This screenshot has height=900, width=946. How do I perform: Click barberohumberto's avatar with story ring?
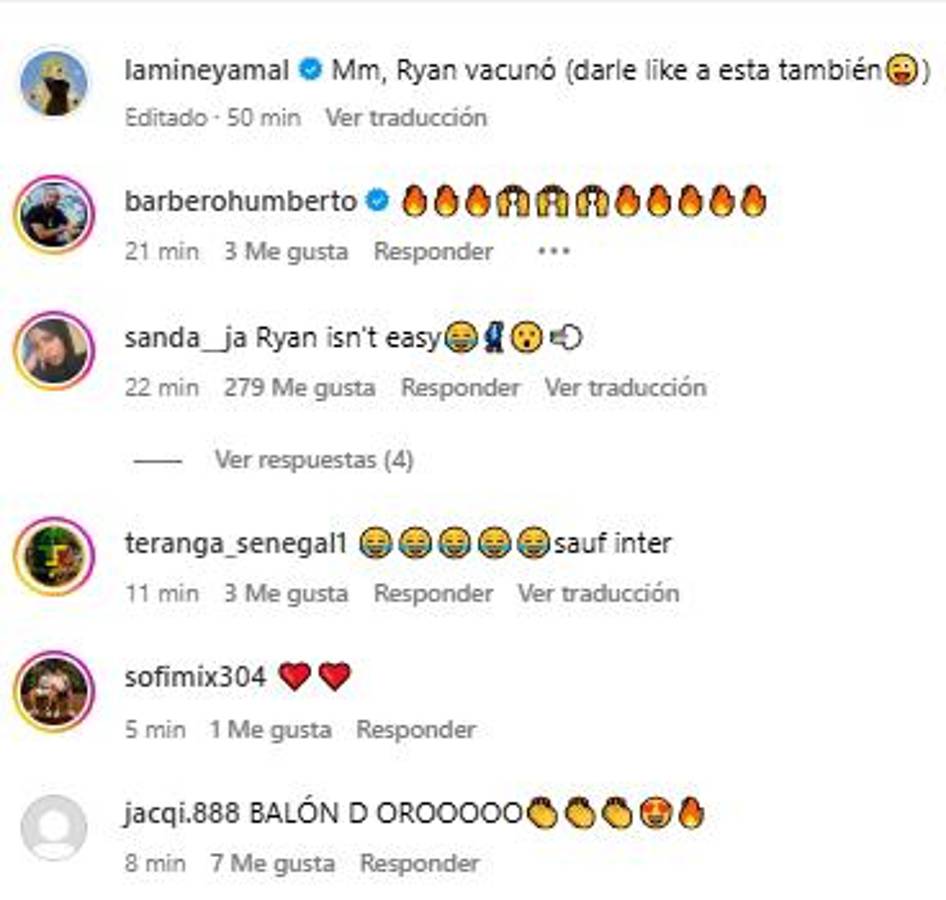(54, 215)
